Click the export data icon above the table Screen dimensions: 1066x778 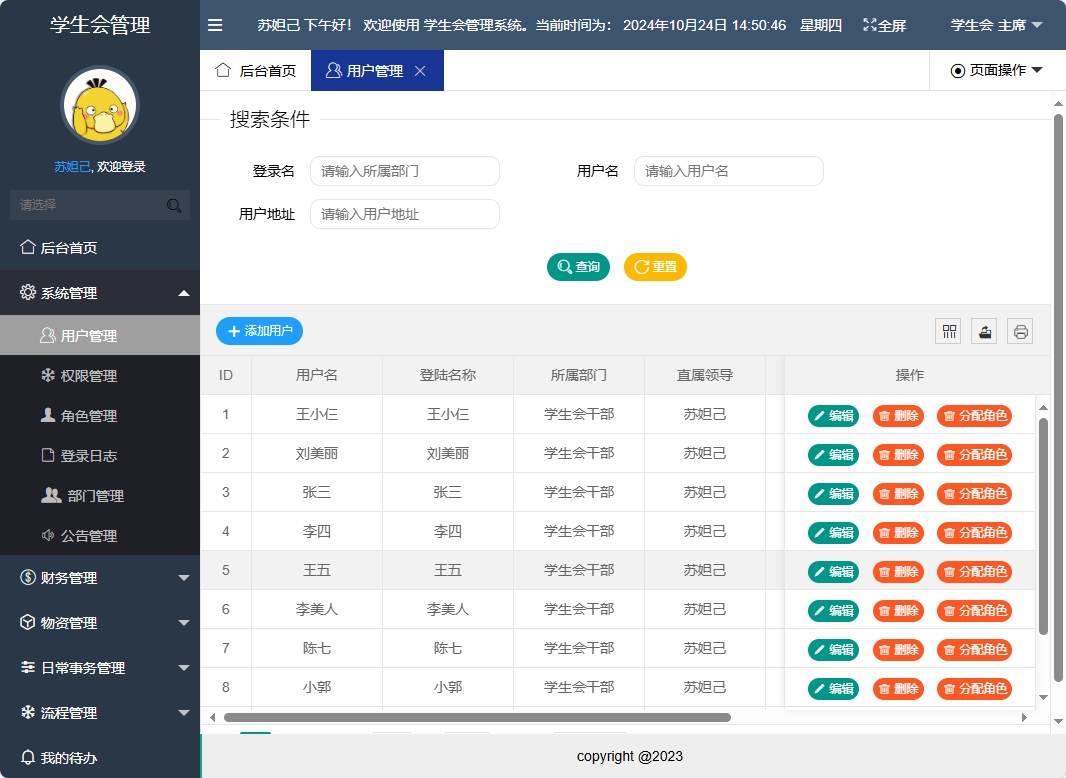pyautogui.click(x=983, y=330)
